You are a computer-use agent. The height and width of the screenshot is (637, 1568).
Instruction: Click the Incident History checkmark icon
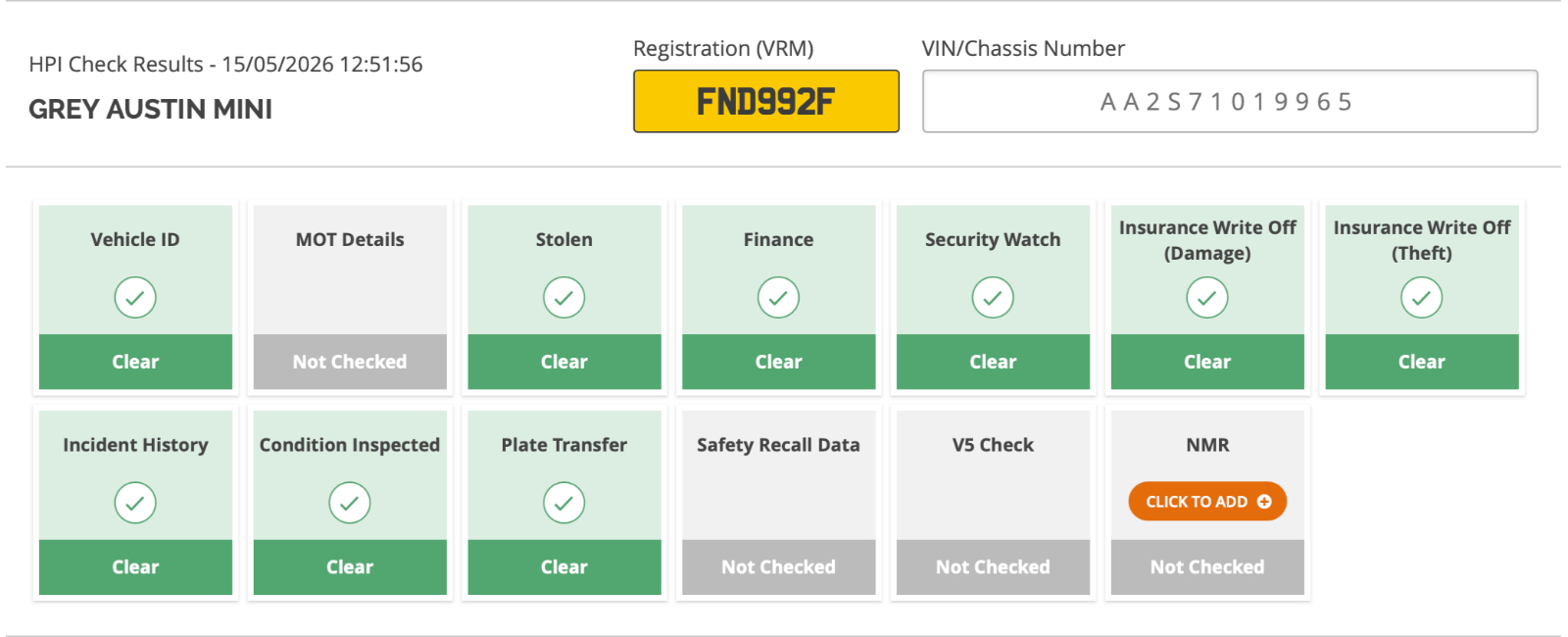click(x=135, y=503)
